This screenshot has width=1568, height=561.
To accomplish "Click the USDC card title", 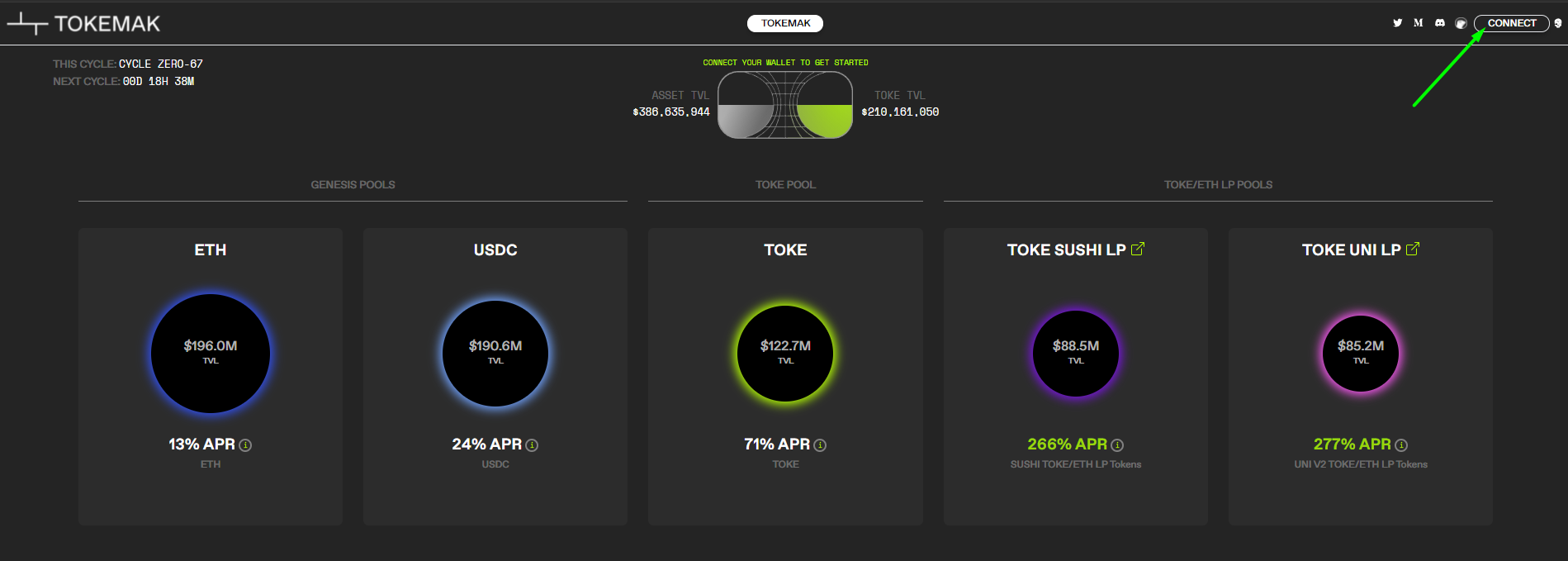I will [495, 250].
